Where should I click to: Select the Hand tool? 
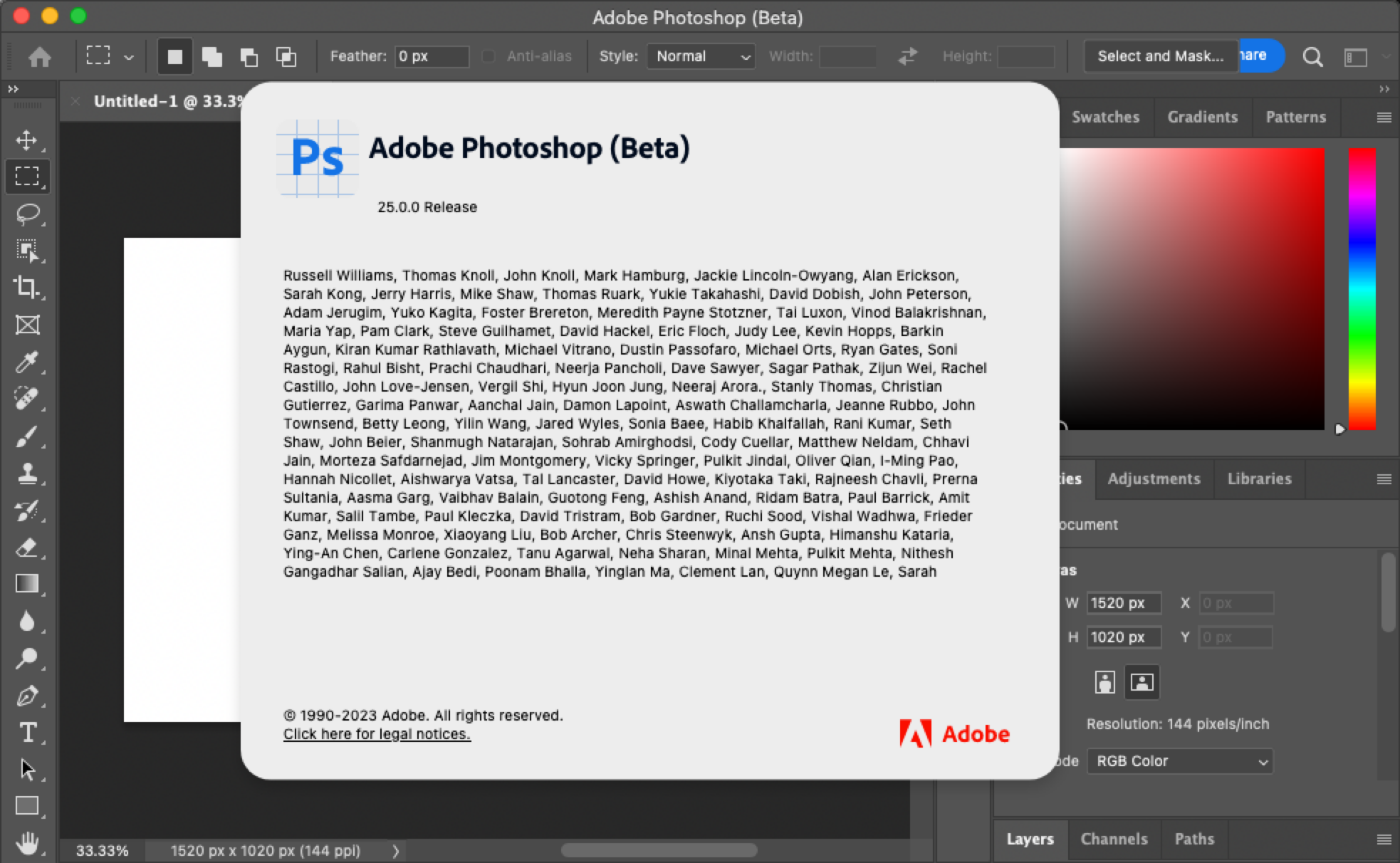coord(27,844)
